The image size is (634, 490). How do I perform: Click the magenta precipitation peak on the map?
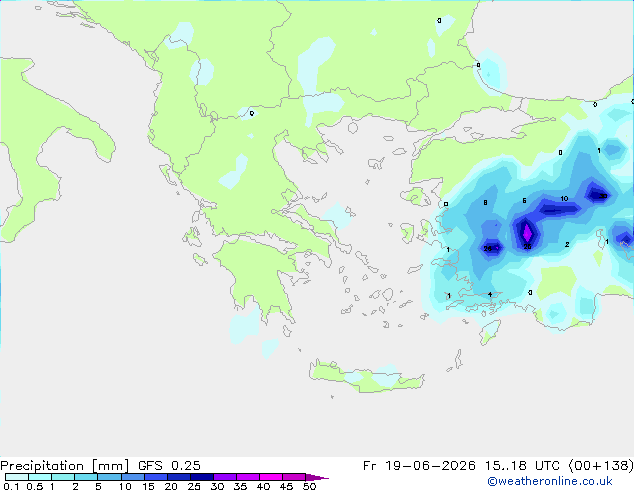527,233
